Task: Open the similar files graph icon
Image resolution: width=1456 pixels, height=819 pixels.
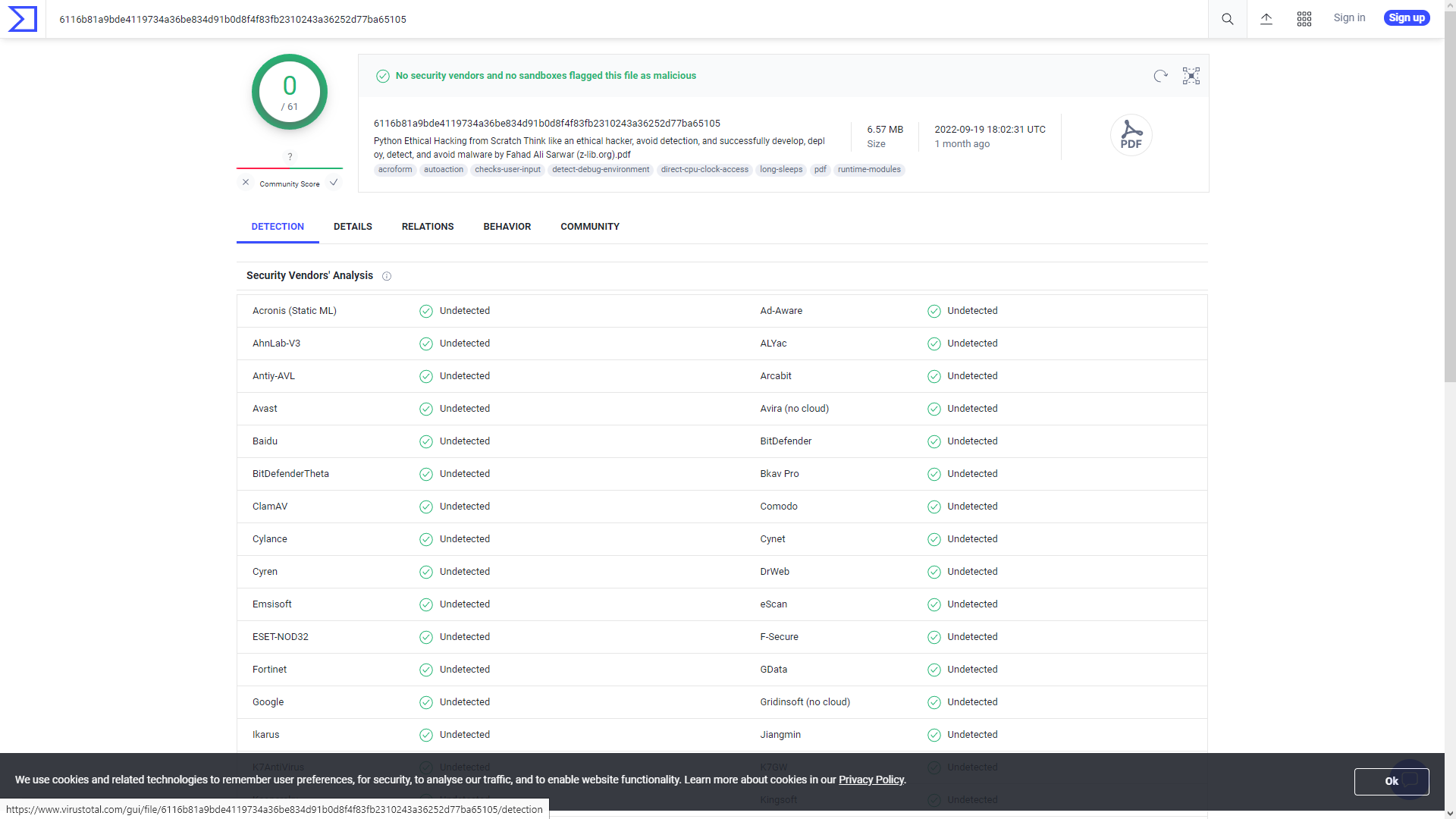Action: (x=1191, y=76)
